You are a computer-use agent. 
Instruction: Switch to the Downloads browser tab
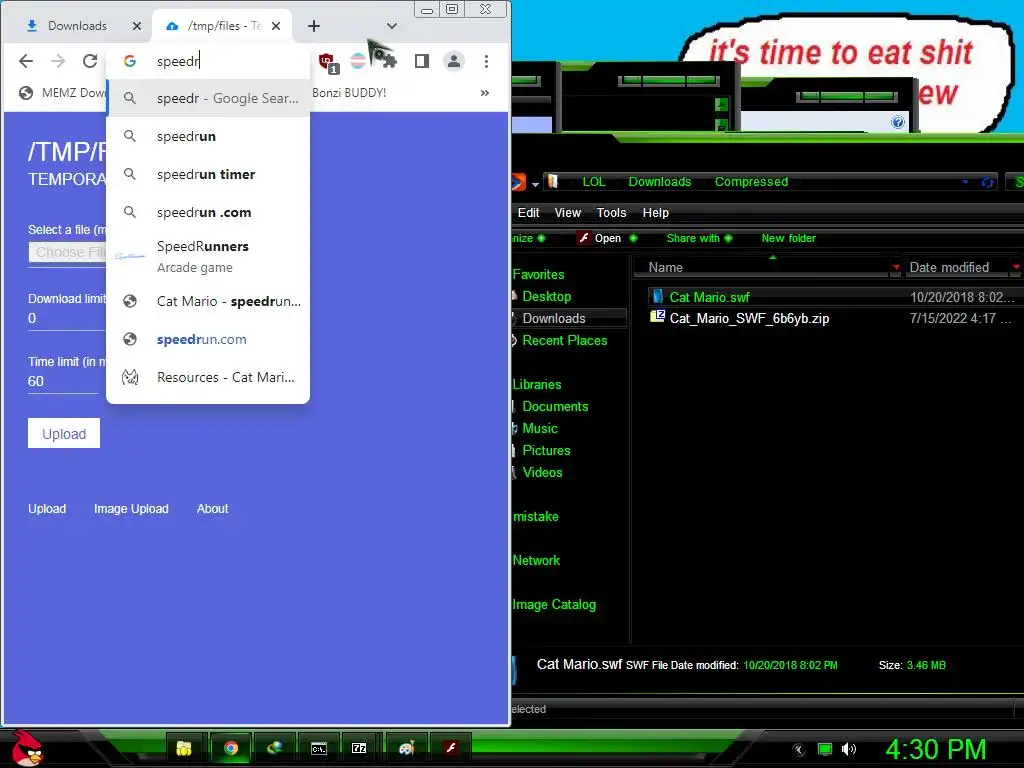(77, 26)
